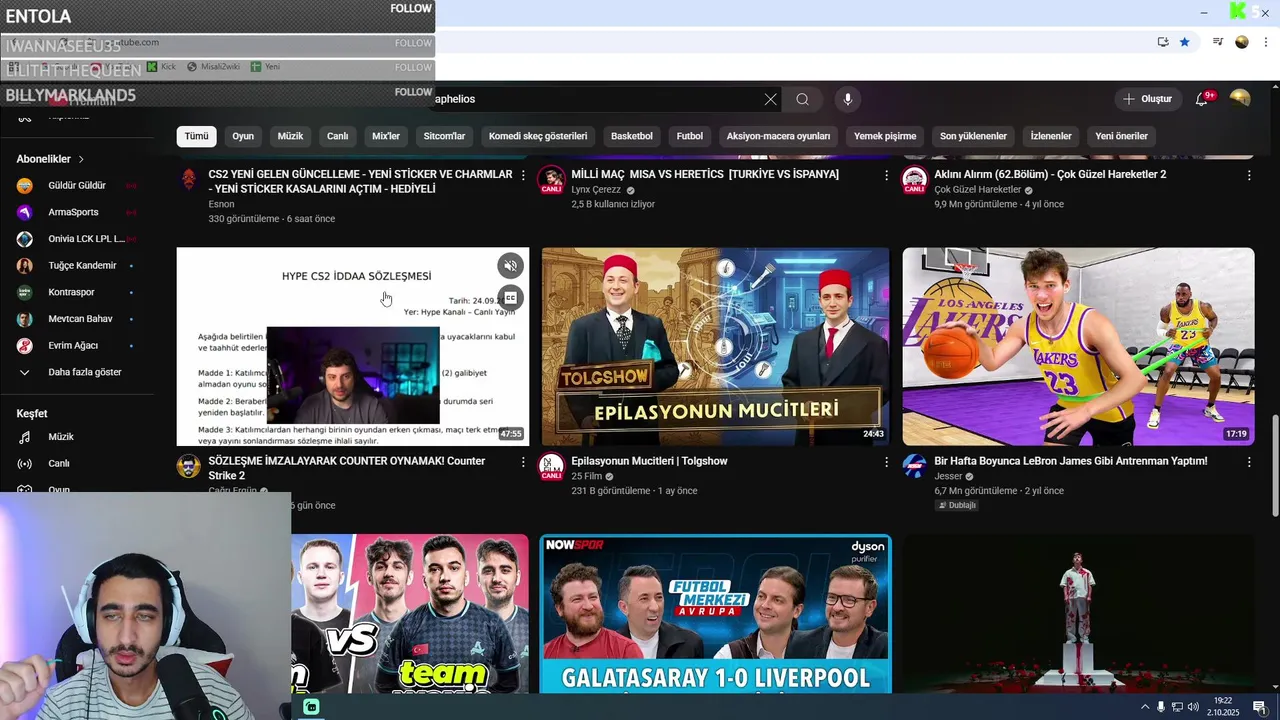
Task: Select the Yeni öneriler filter chip
Action: [1121, 136]
